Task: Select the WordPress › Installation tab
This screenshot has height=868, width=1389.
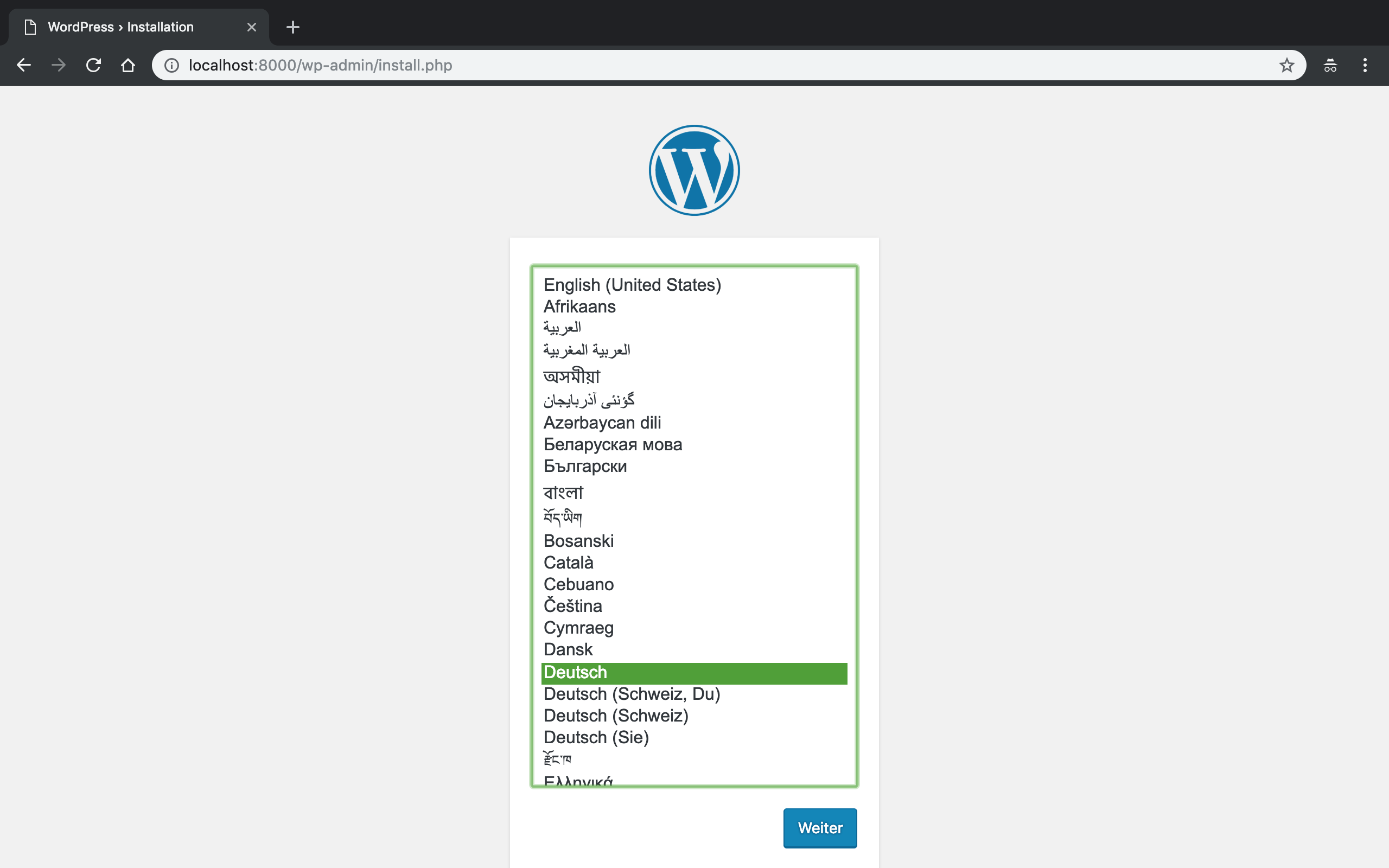Action: pos(139,27)
